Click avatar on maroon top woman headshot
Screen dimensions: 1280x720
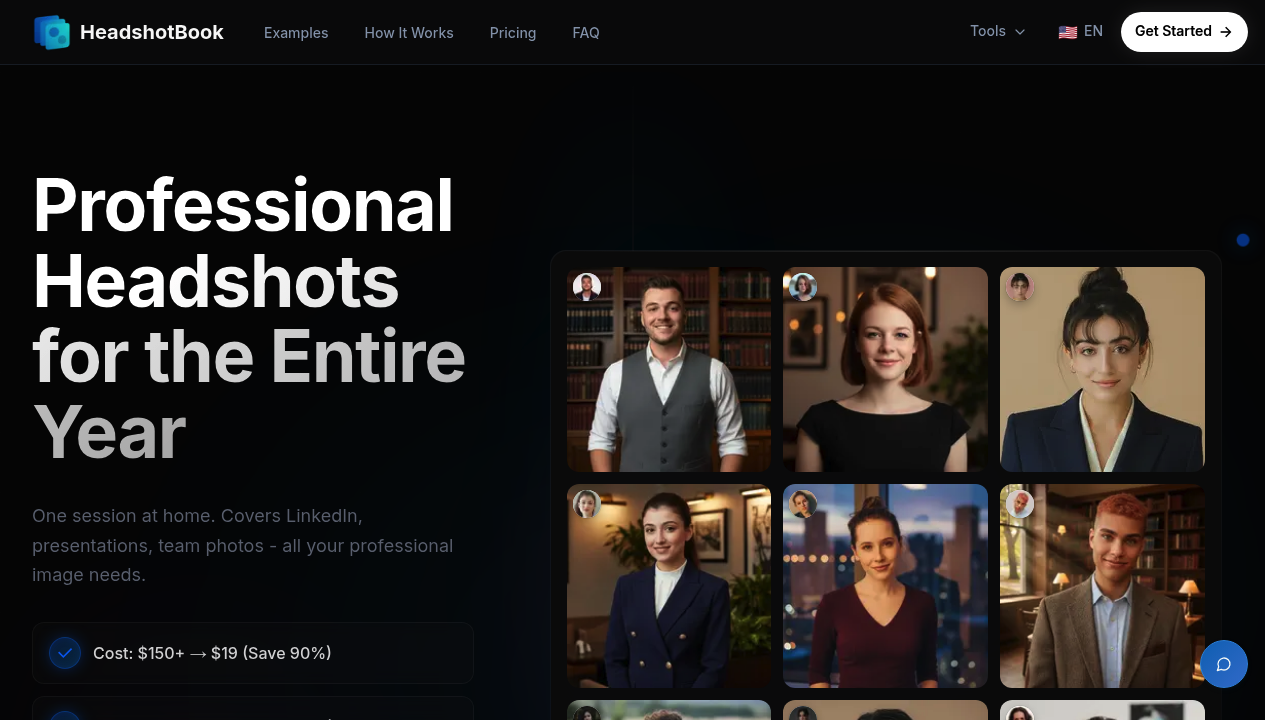click(x=803, y=504)
